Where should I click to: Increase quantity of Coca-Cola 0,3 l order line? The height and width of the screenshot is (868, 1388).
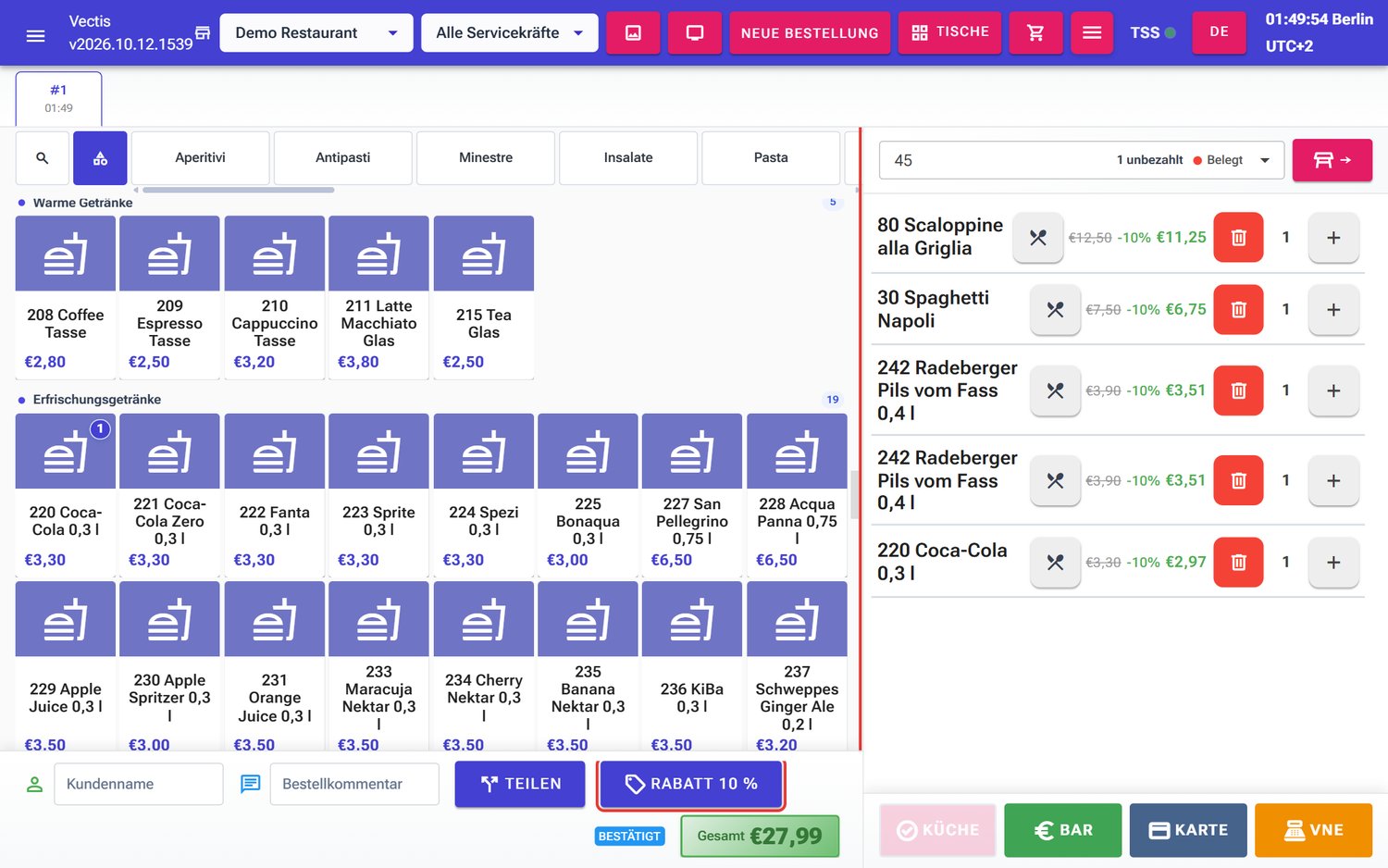(1333, 563)
